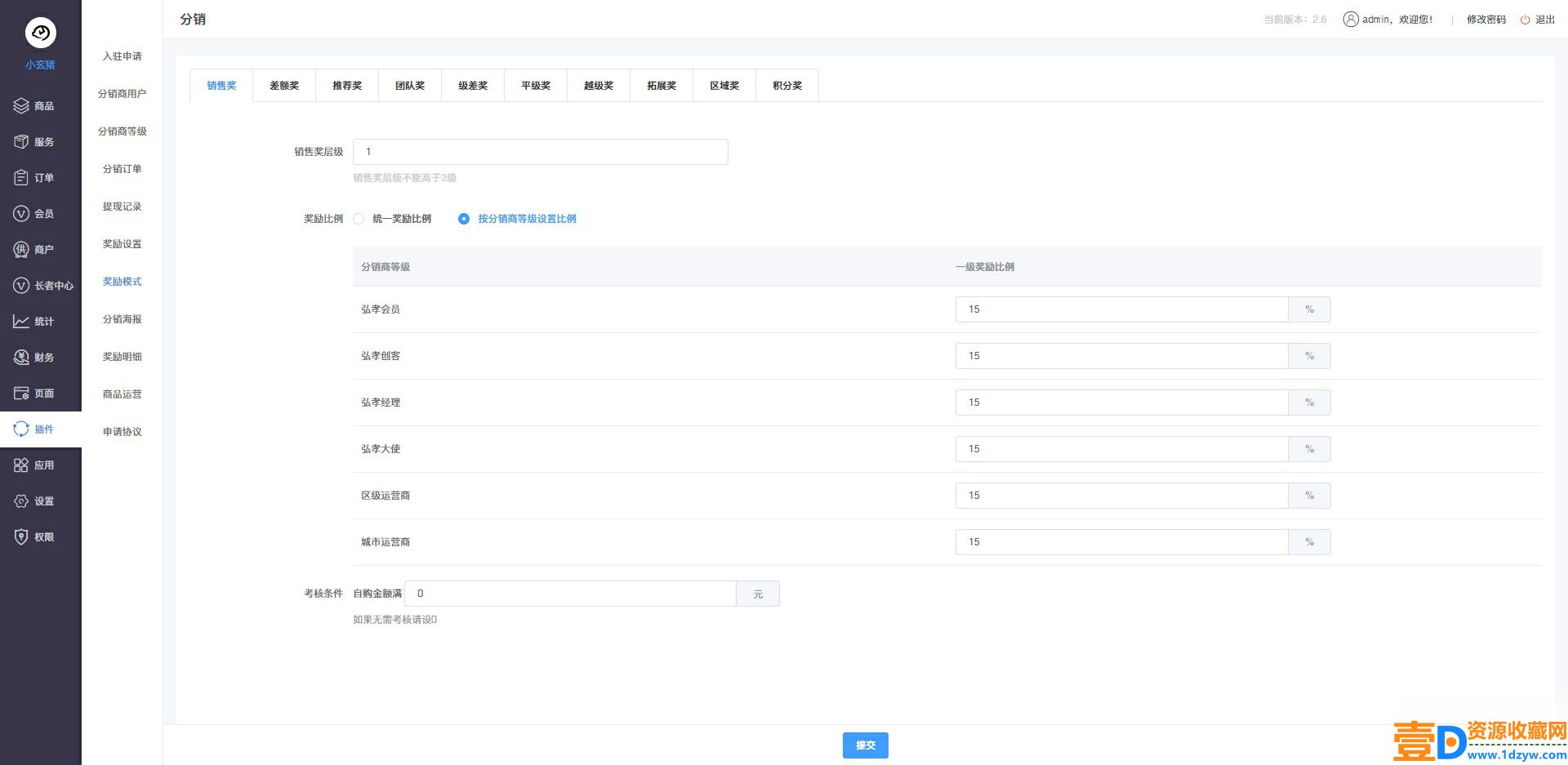Switch to the 越级奖 tab

(x=599, y=86)
